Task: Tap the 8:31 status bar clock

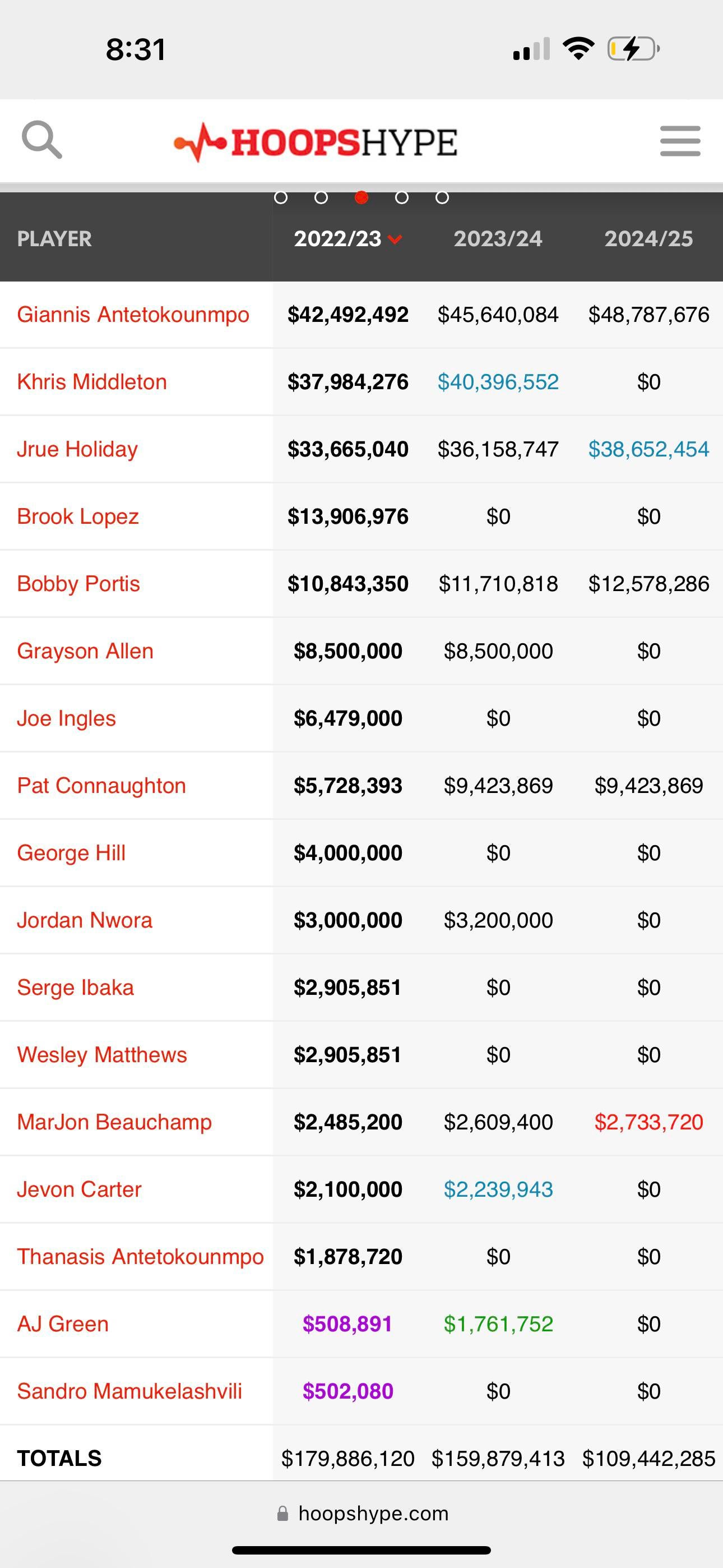Action: (136, 49)
